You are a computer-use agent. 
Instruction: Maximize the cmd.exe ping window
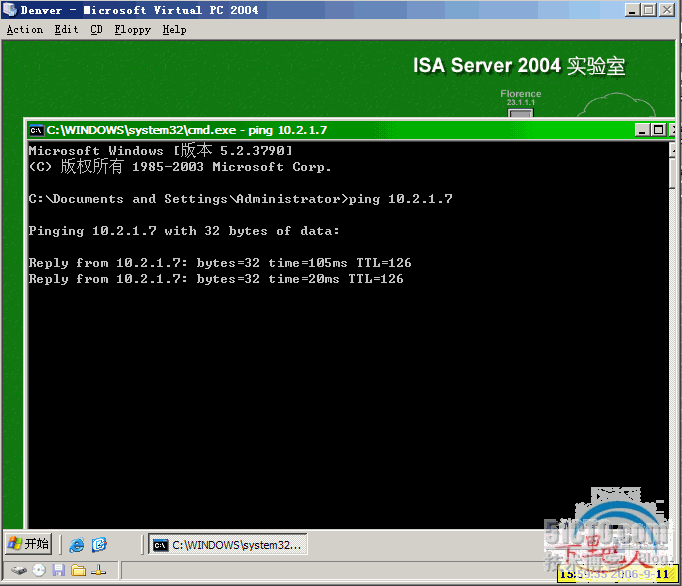(659, 130)
